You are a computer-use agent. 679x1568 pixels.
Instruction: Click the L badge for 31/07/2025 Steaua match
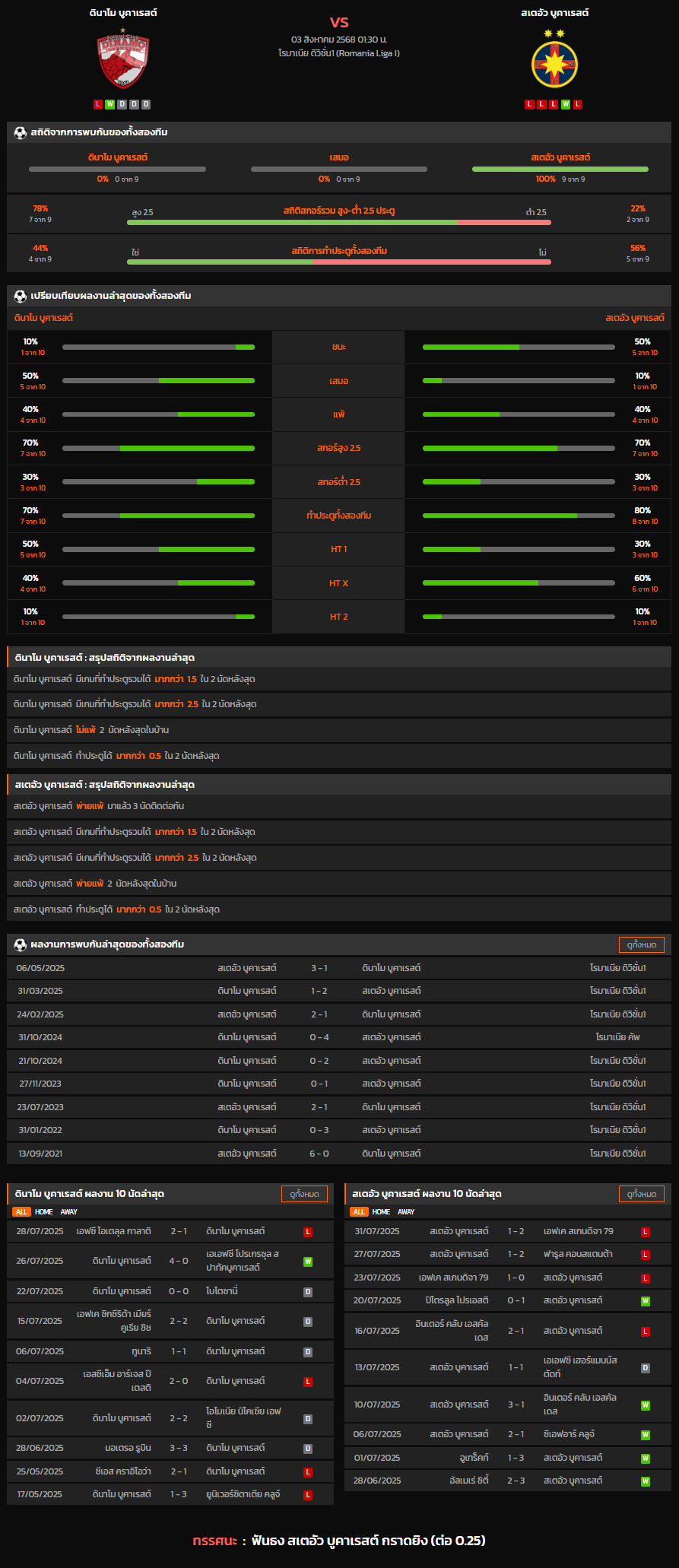click(x=646, y=1231)
